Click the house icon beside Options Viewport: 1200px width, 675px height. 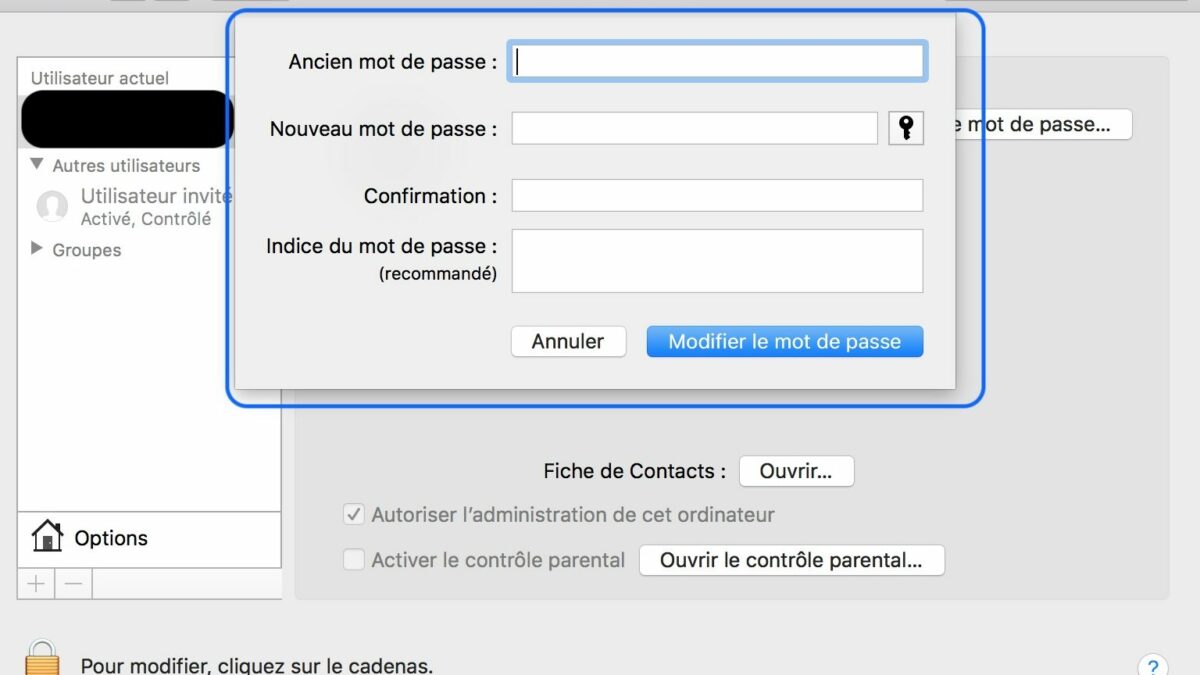click(47, 537)
